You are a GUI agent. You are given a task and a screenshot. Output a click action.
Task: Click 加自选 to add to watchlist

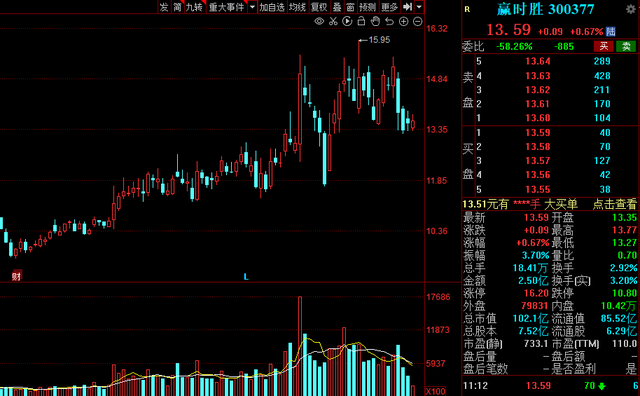272,7
